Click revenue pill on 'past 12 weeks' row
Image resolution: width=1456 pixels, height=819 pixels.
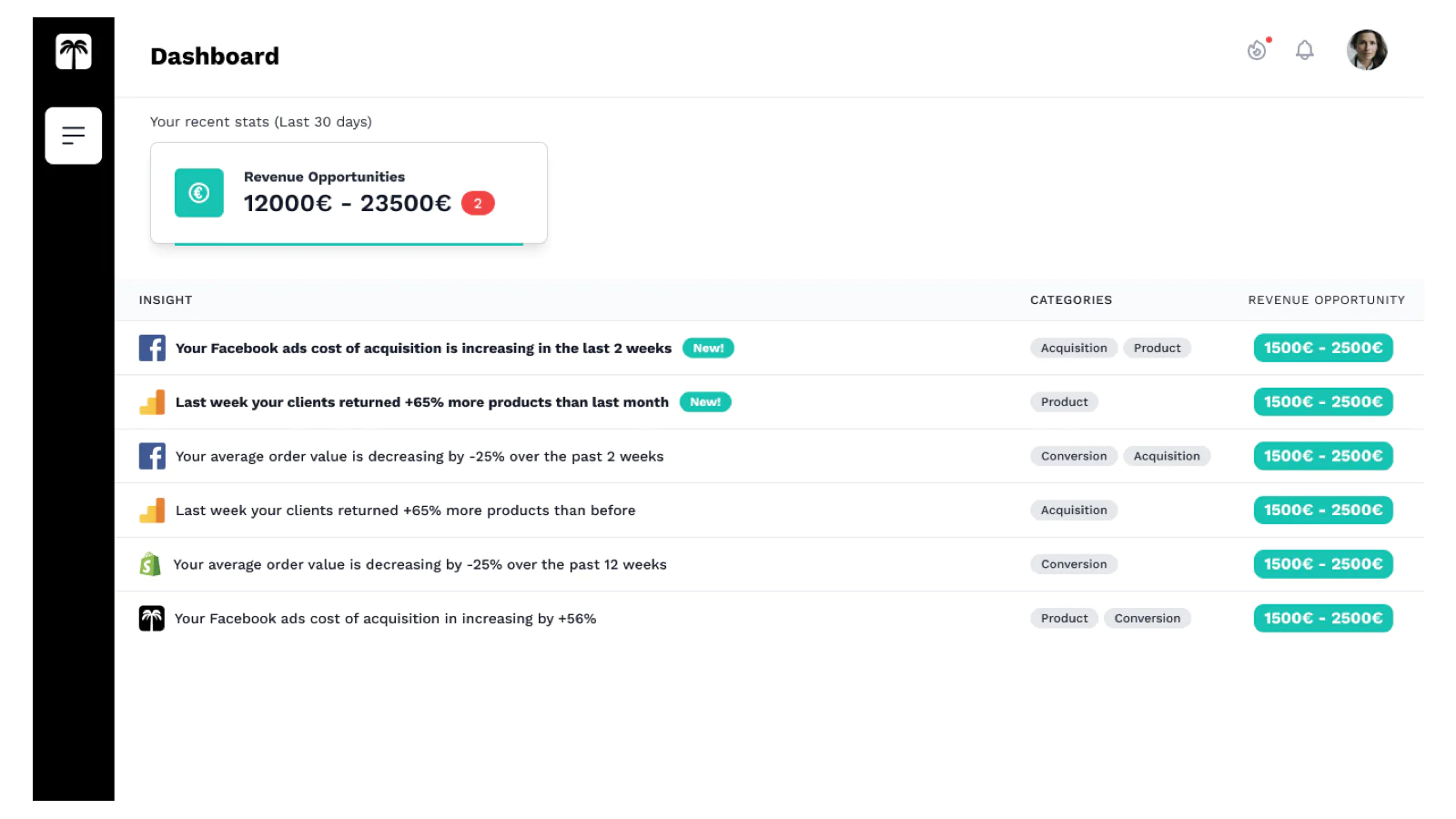(1323, 564)
